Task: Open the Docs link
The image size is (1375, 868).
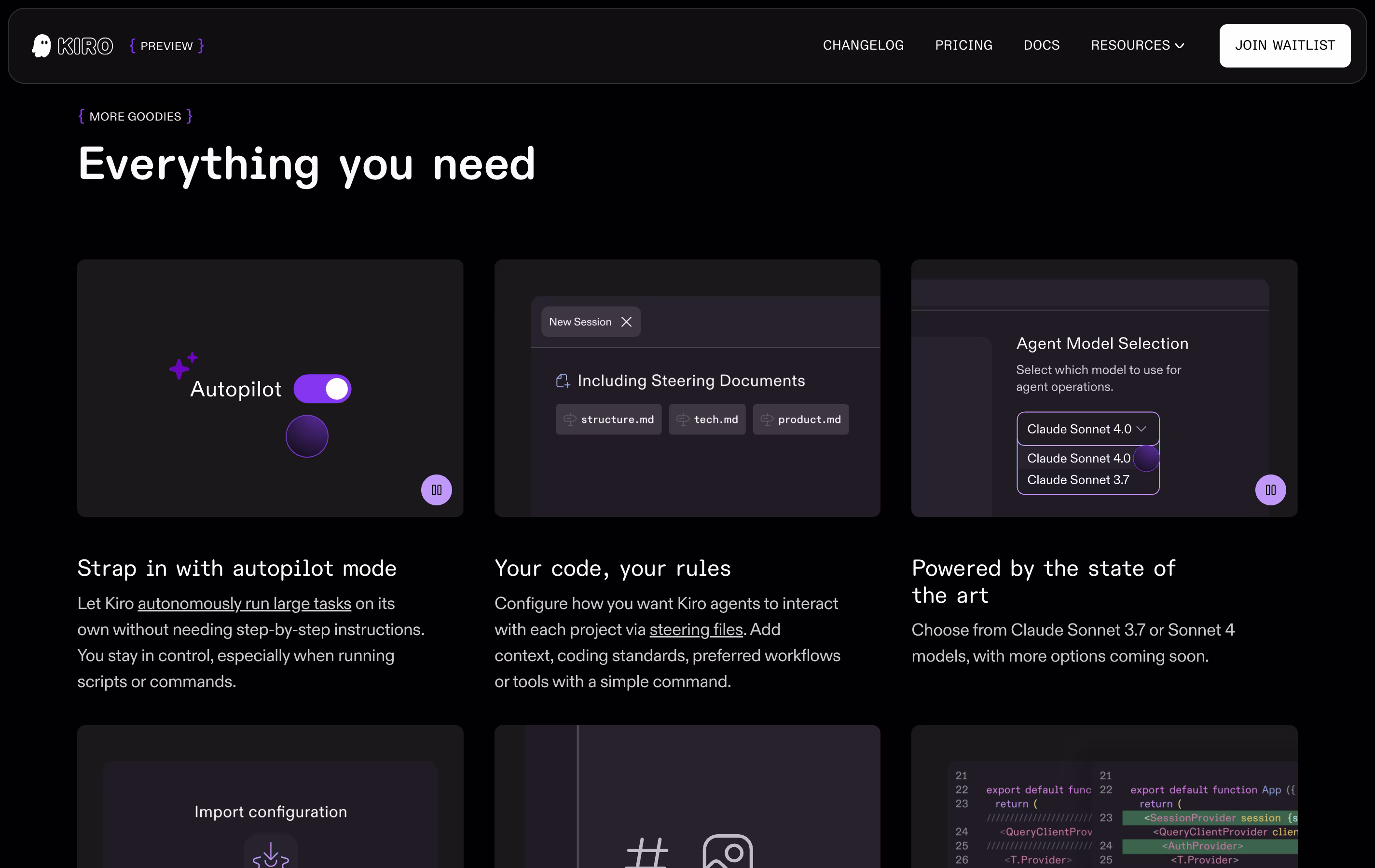Action: pos(1041,45)
